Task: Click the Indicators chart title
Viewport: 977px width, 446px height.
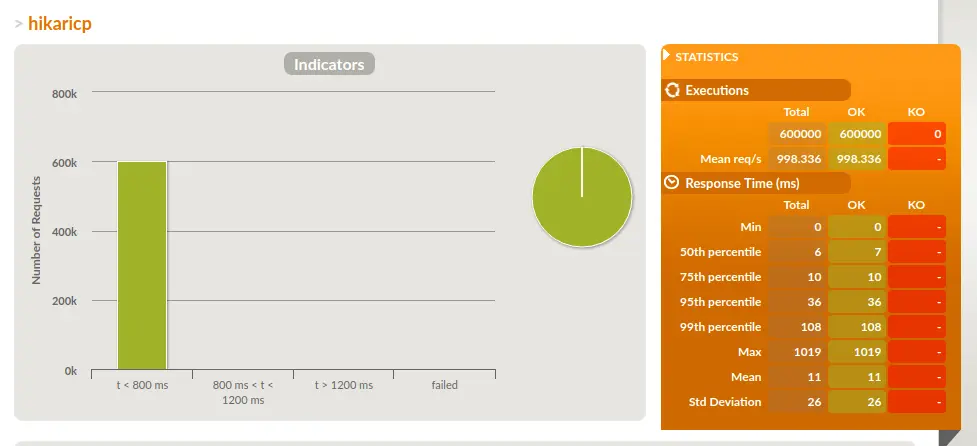Action: (x=329, y=64)
